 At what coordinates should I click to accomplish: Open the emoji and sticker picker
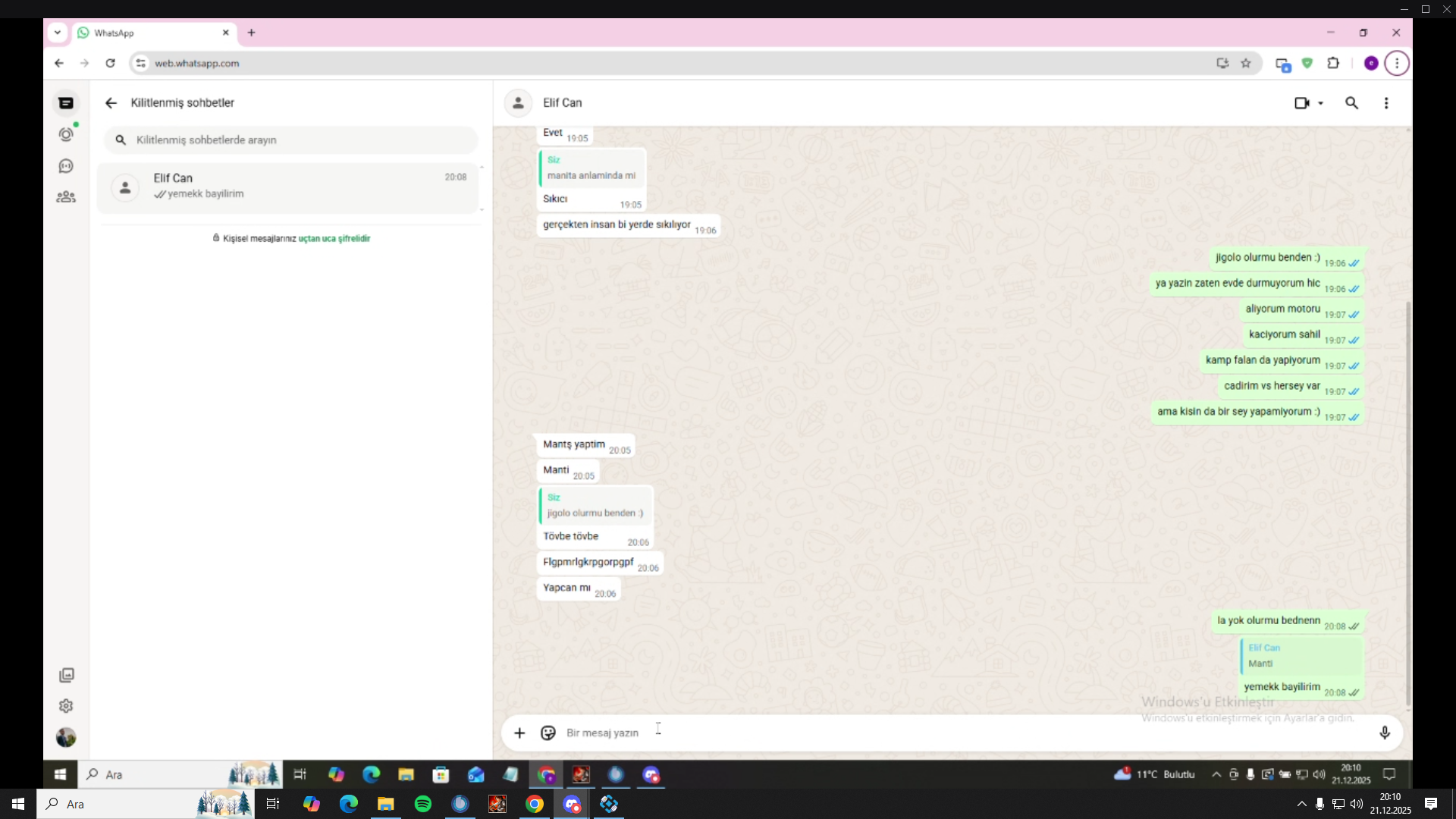(548, 733)
